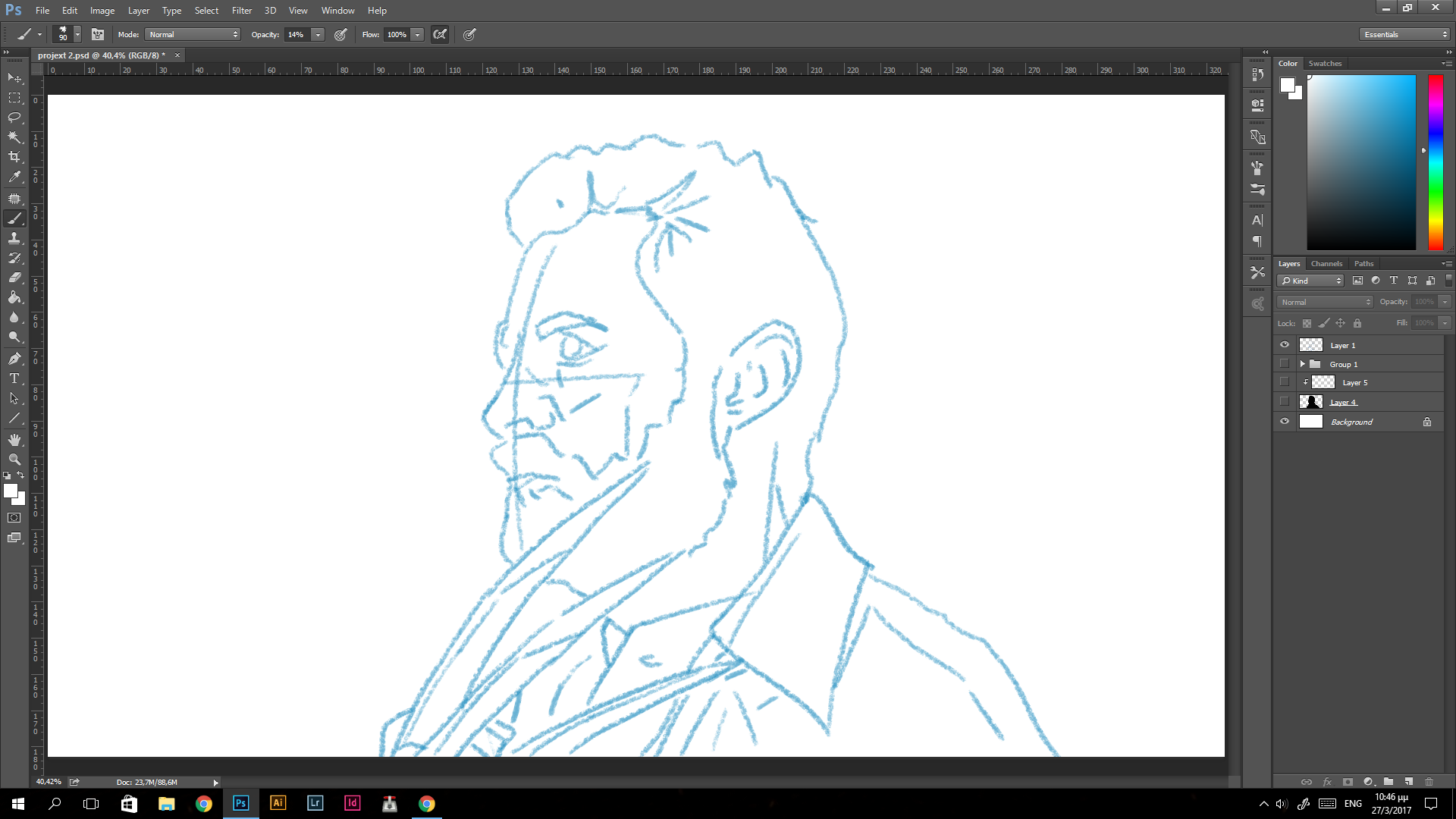
Task: Select the Lasso tool
Action: coord(14,118)
